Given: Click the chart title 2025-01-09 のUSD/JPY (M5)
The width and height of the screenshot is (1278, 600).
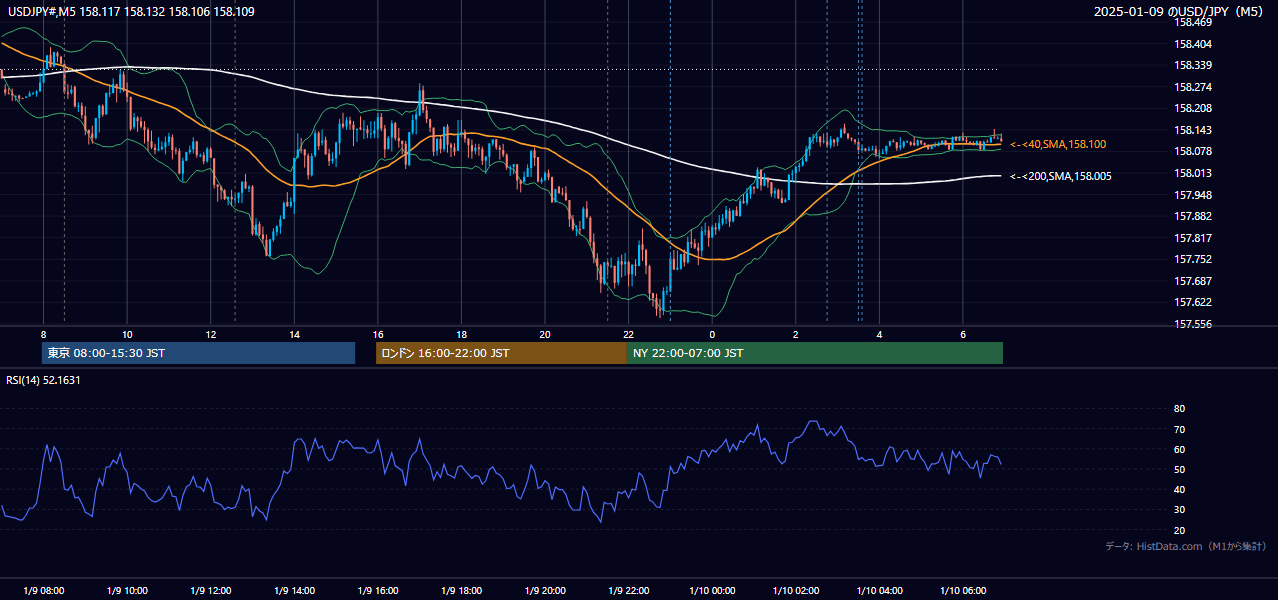Looking at the screenshot, I should (x=1180, y=11).
